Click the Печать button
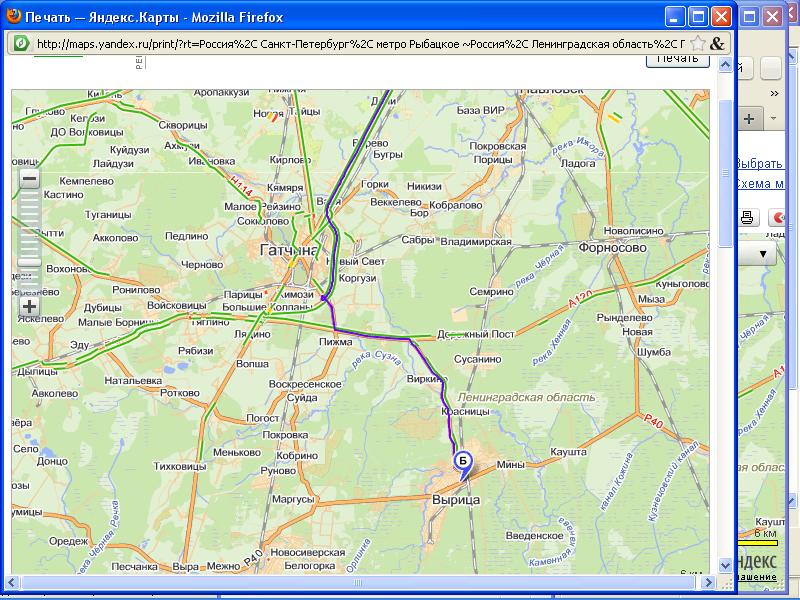This screenshot has height=600, width=800. coord(678,59)
